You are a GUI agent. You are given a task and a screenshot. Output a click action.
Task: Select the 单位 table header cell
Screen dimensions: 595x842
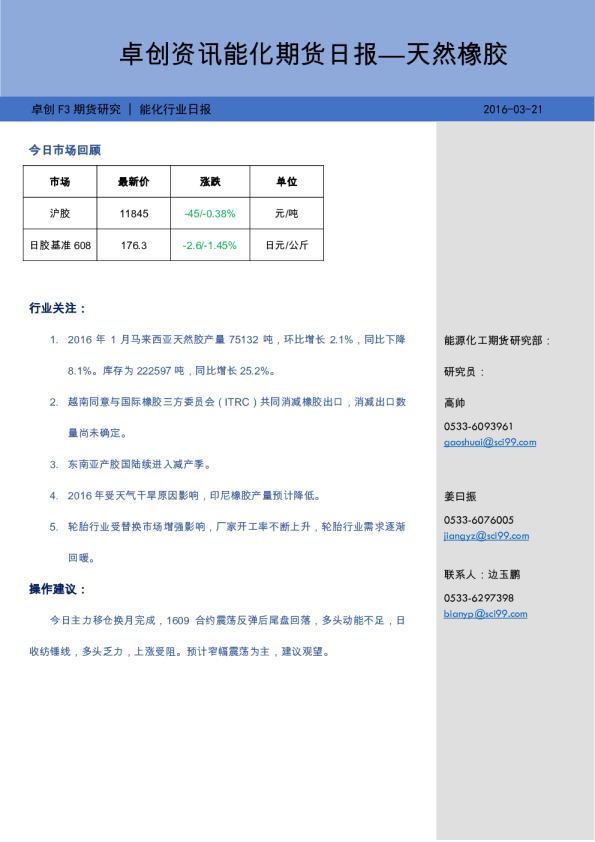[286, 182]
